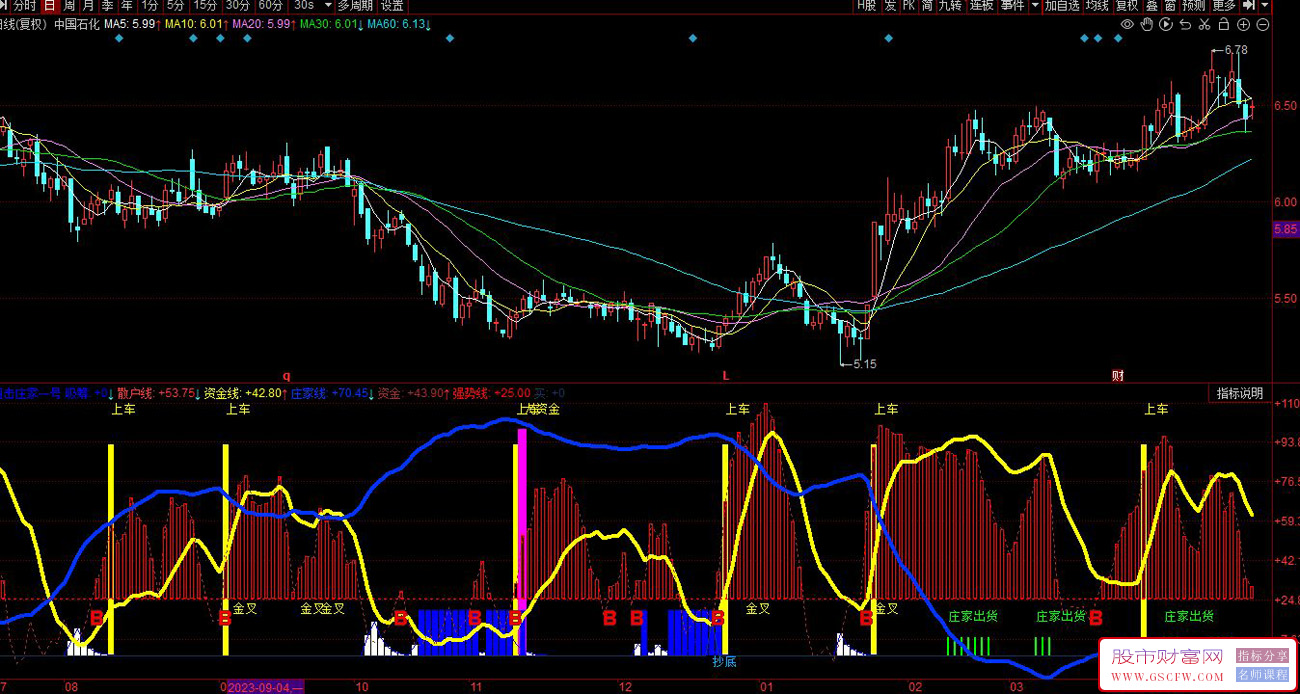Click the 资金线 +42.80 value label
Screen dimensions: 1300x694
tap(245, 393)
